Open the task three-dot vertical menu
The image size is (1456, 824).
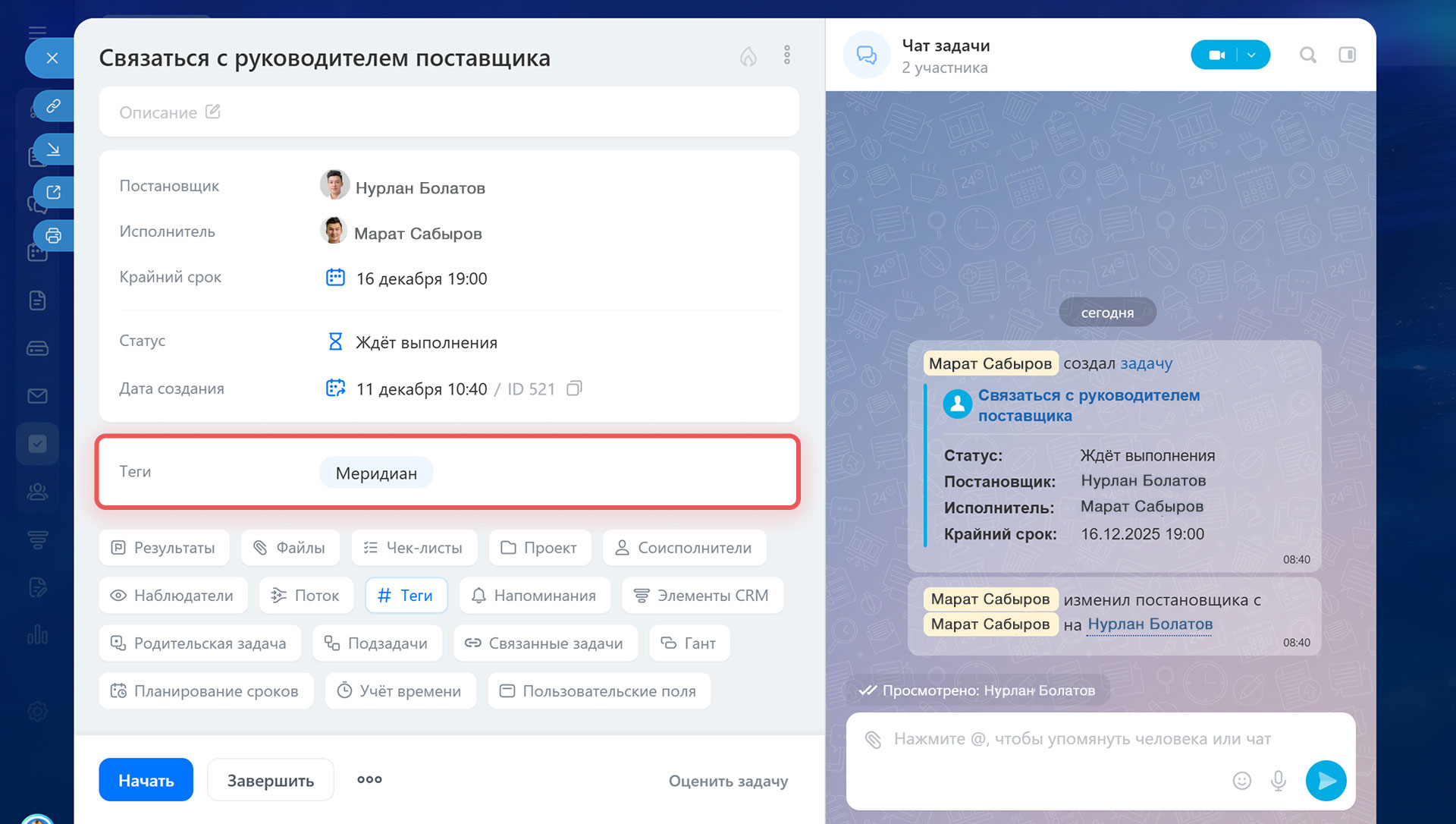(x=787, y=55)
